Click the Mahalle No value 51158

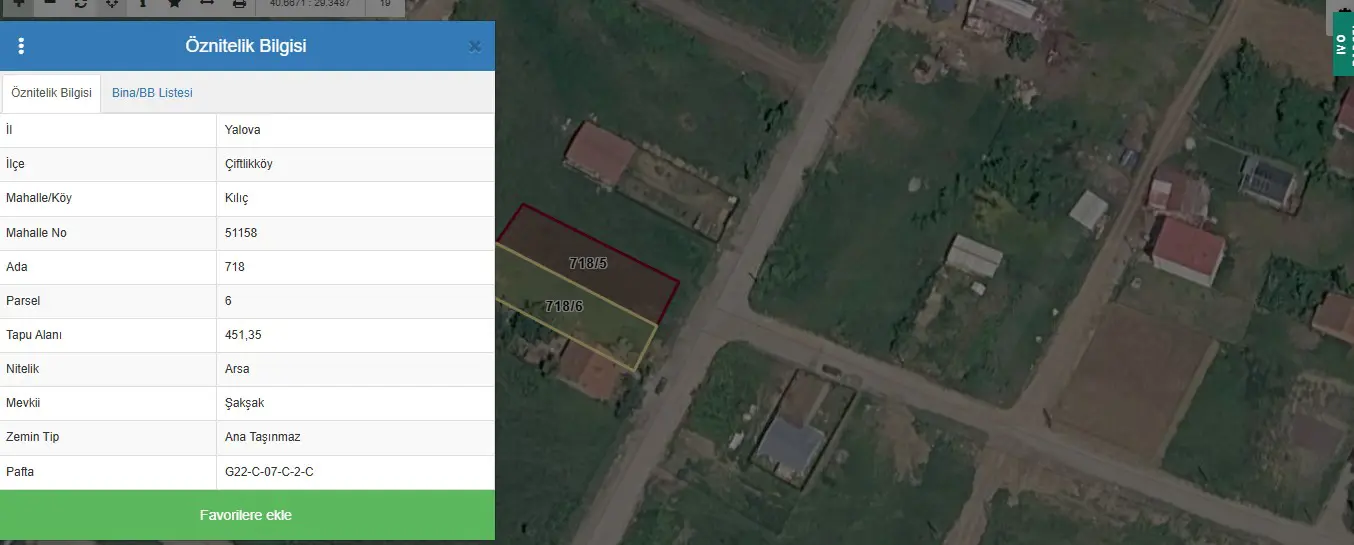pos(356,233)
